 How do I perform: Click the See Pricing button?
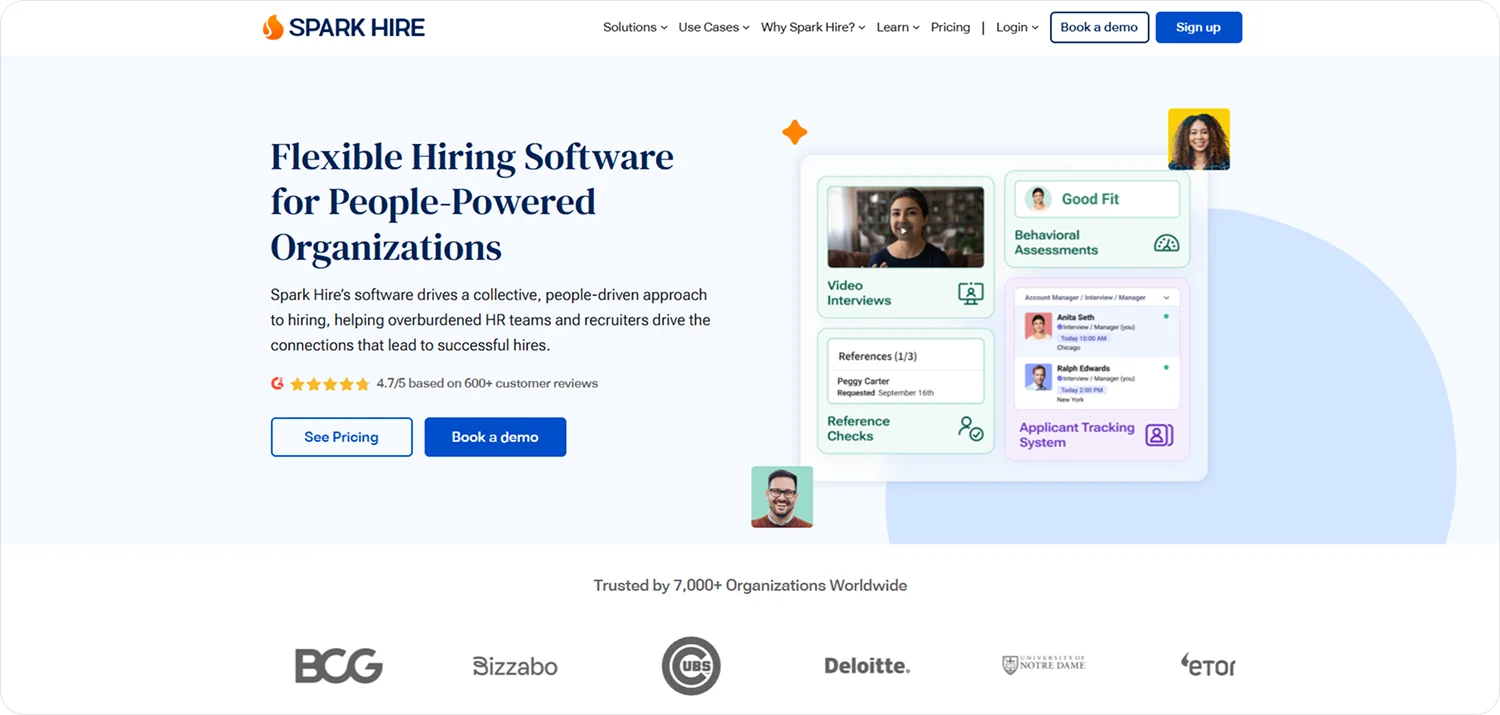[341, 437]
